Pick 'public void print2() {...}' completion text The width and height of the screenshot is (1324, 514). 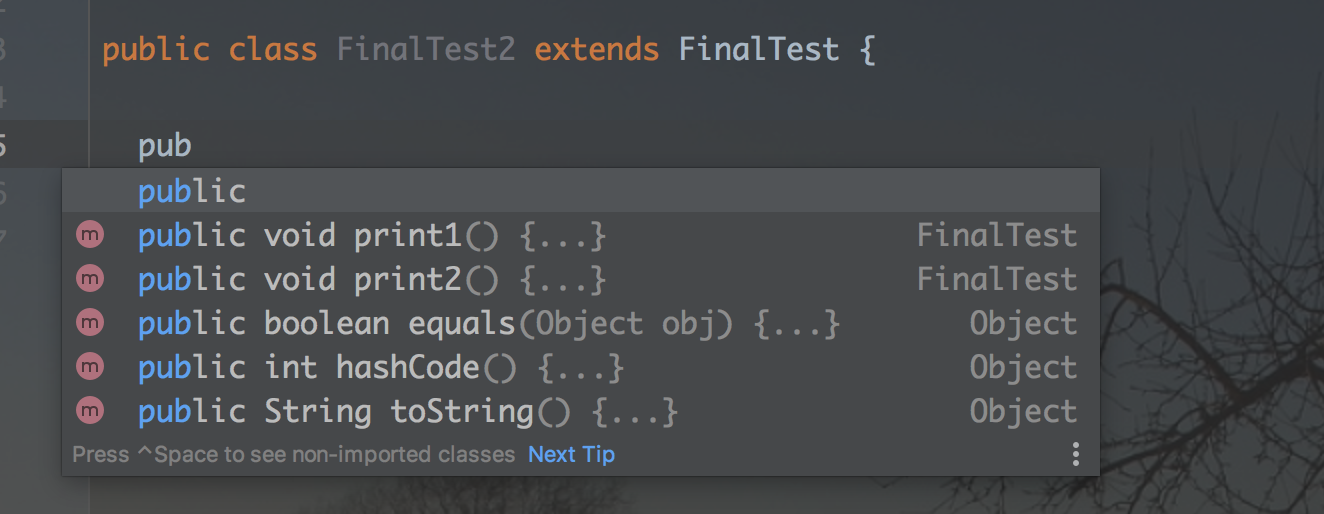click(x=372, y=280)
